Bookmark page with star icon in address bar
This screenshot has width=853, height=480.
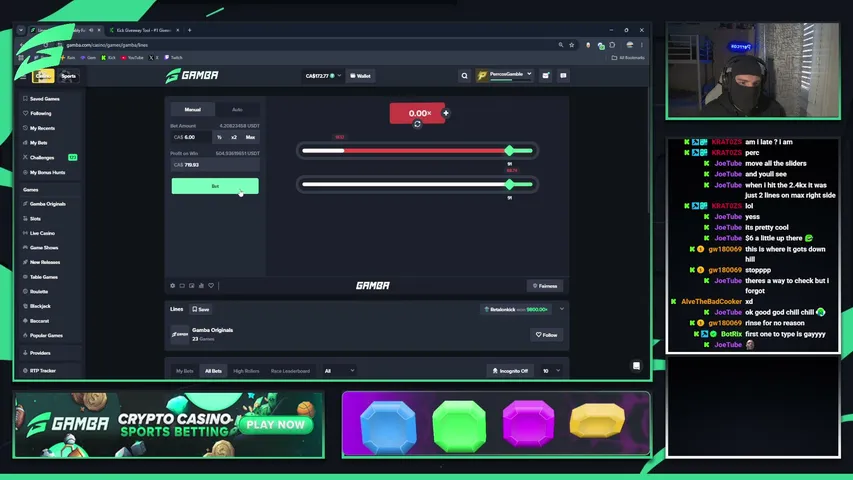click(x=572, y=45)
